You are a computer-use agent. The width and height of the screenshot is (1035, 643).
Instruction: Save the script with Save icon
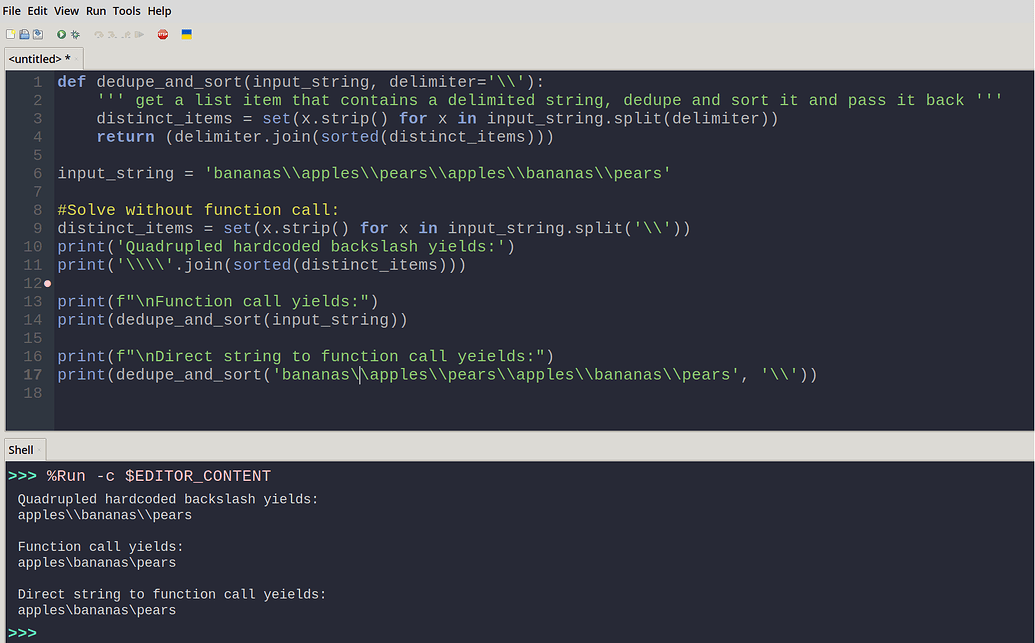coord(38,34)
